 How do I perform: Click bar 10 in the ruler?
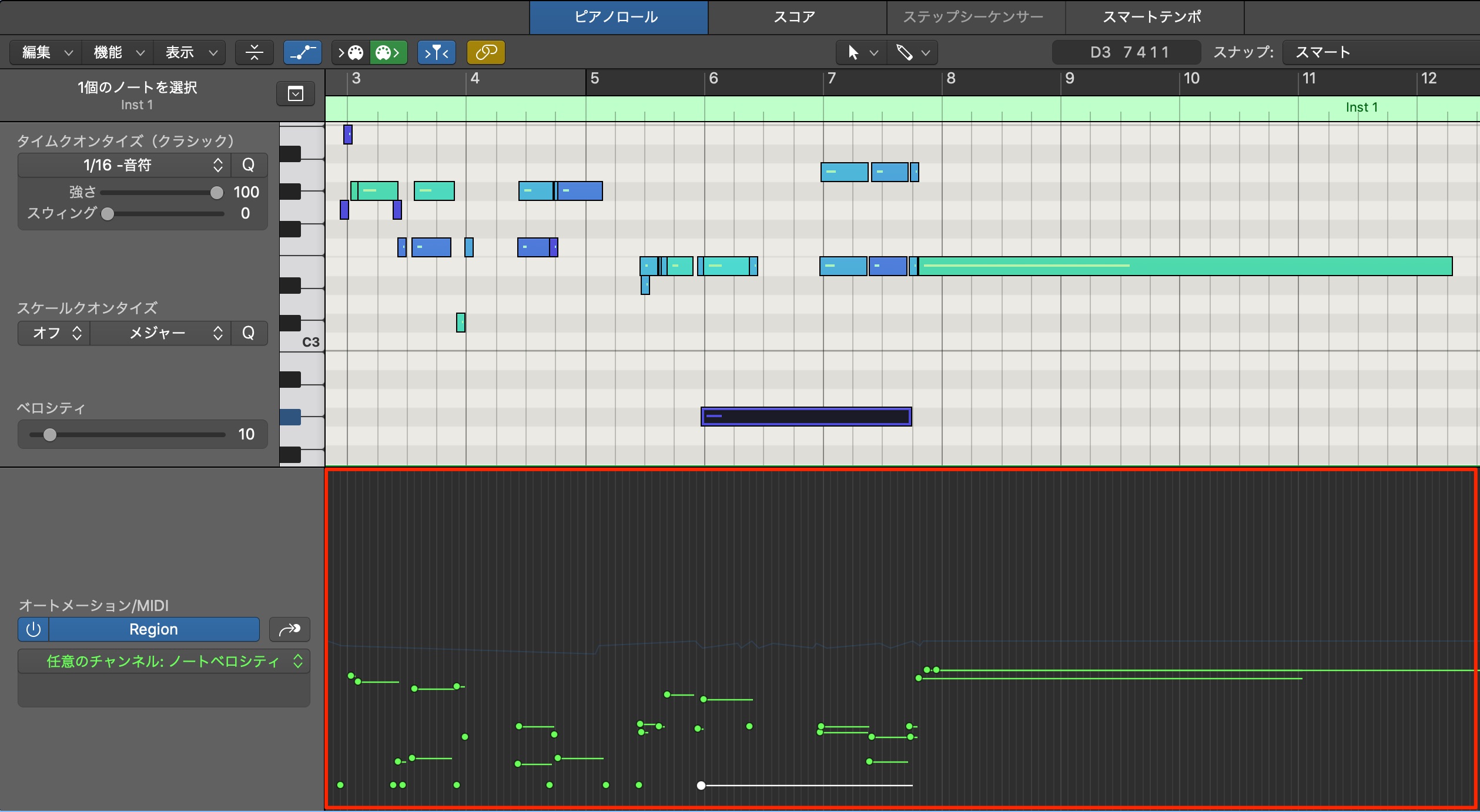coord(1191,79)
